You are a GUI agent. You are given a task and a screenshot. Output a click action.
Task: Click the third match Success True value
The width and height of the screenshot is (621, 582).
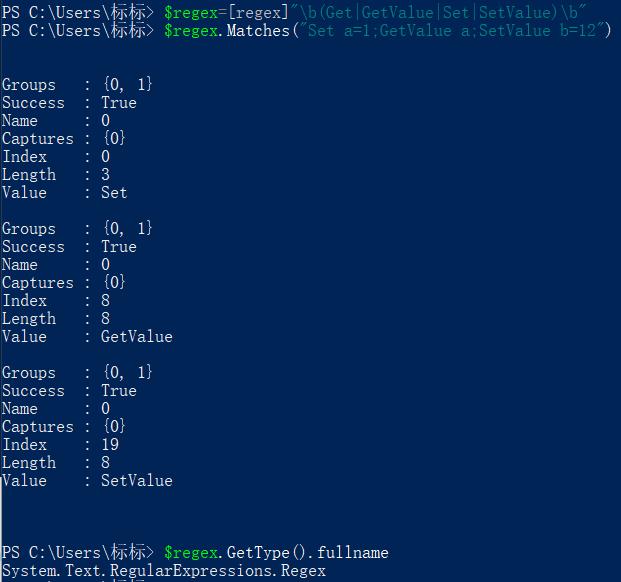coord(119,391)
